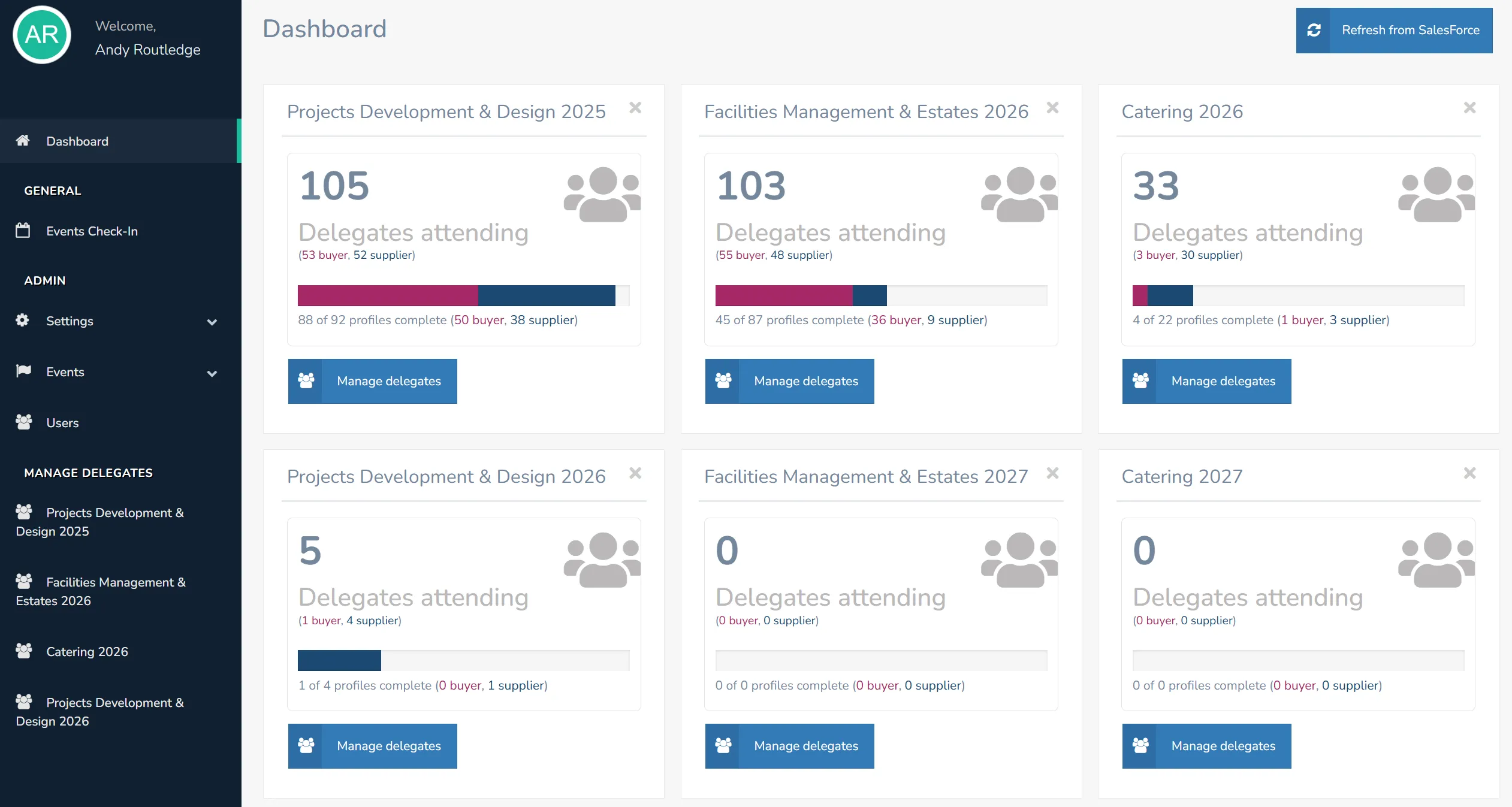
Task: Click the home icon beside Dashboard
Action: click(x=23, y=141)
